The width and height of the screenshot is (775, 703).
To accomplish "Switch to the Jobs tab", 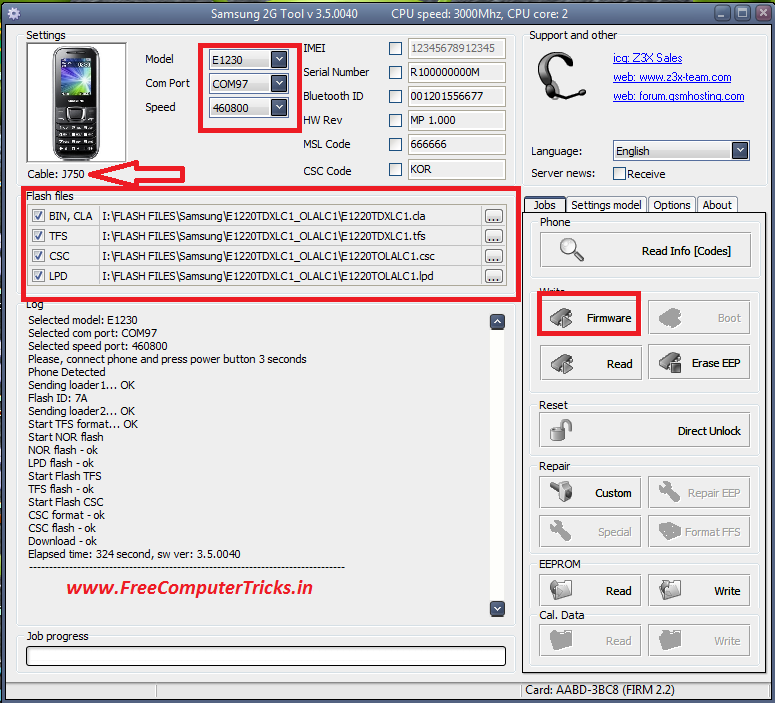I will click(544, 205).
